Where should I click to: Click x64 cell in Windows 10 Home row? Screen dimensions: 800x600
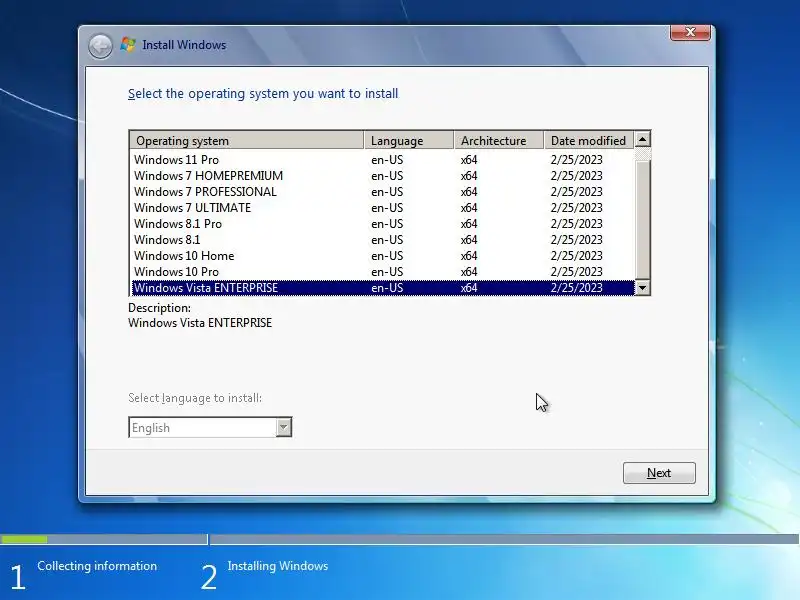[x=469, y=256]
